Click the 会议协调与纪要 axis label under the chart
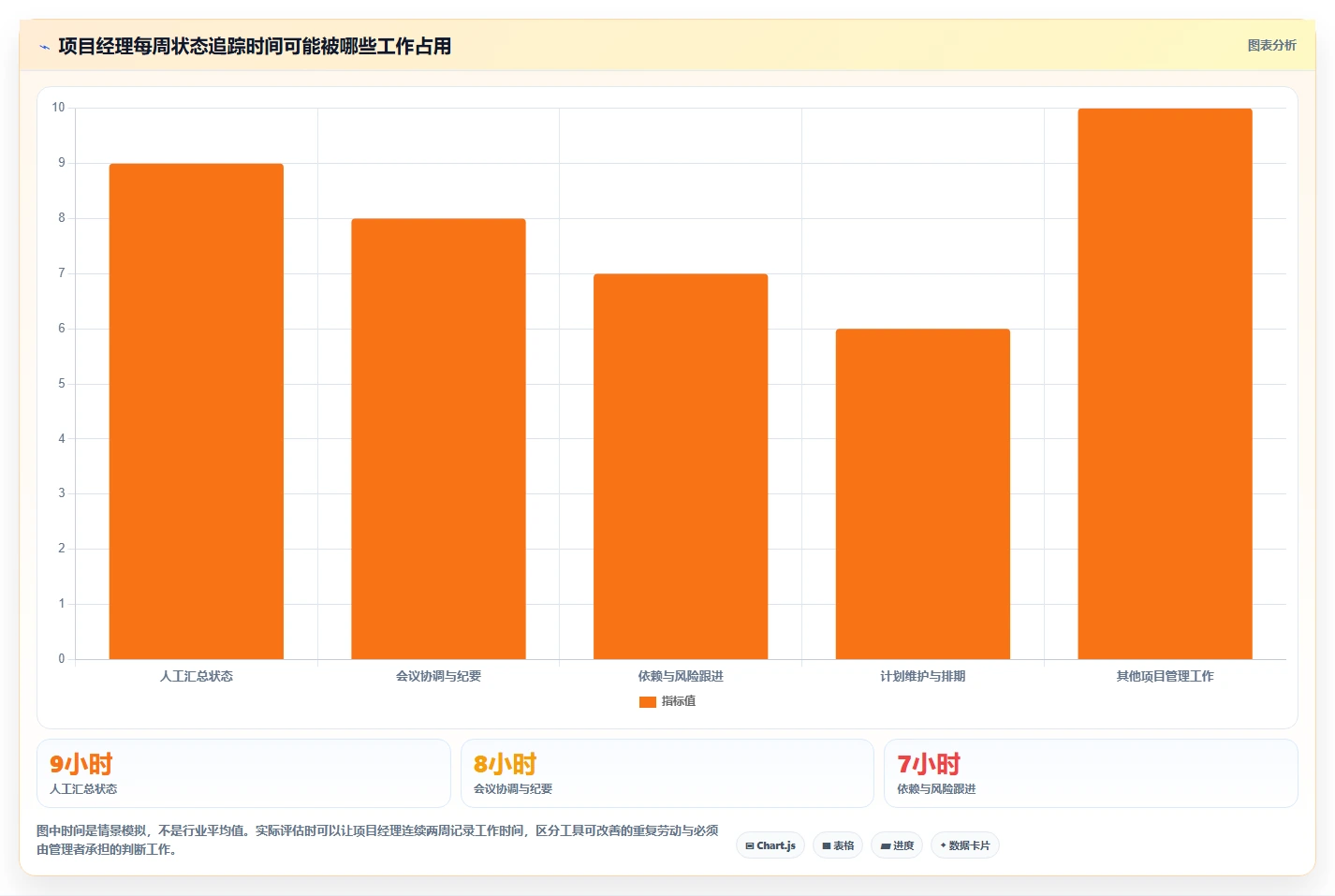Image resolution: width=1335 pixels, height=896 pixels. coord(438,676)
